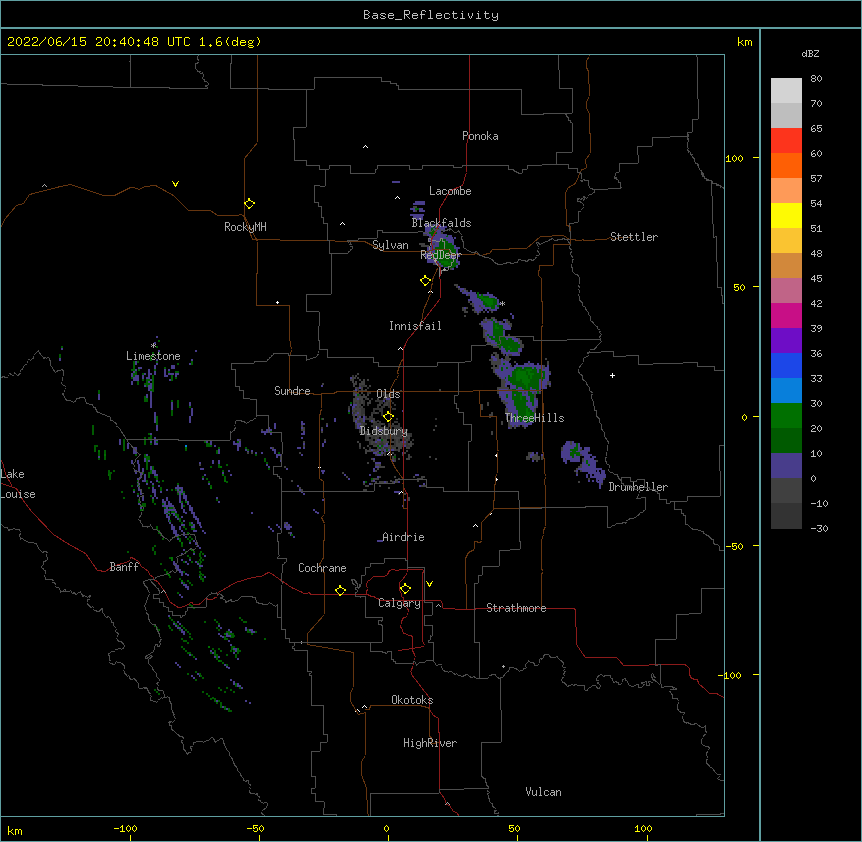Image resolution: width=862 pixels, height=842 pixels.
Task: Click the HighRiver label
Action: pyautogui.click(x=430, y=743)
